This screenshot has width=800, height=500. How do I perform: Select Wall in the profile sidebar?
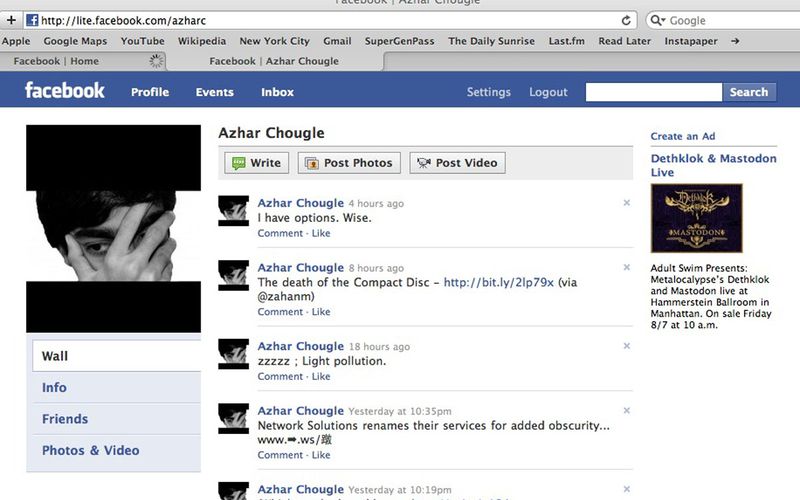[x=116, y=356]
